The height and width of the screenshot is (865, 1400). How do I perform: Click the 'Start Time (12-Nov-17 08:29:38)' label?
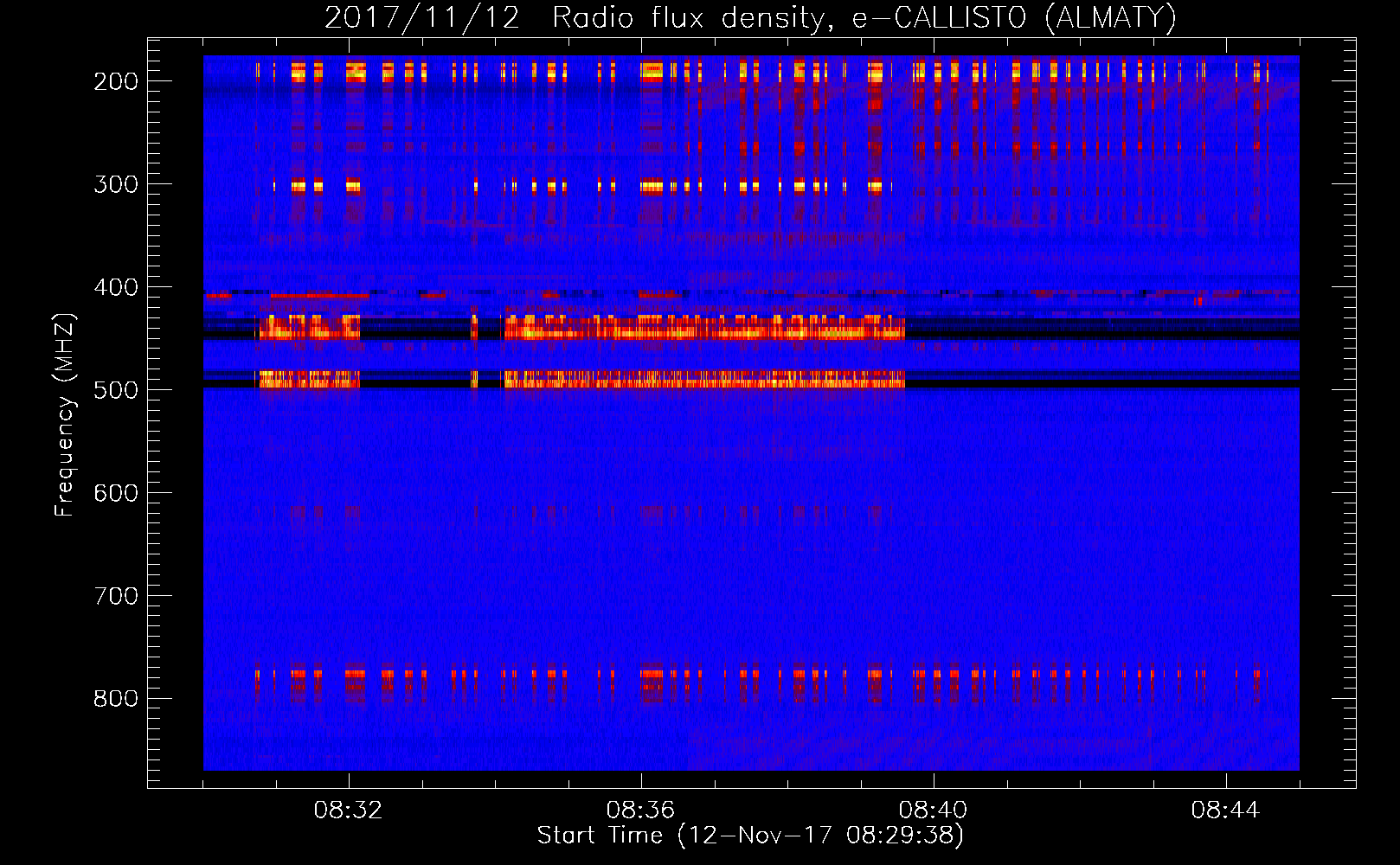click(x=750, y=836)
